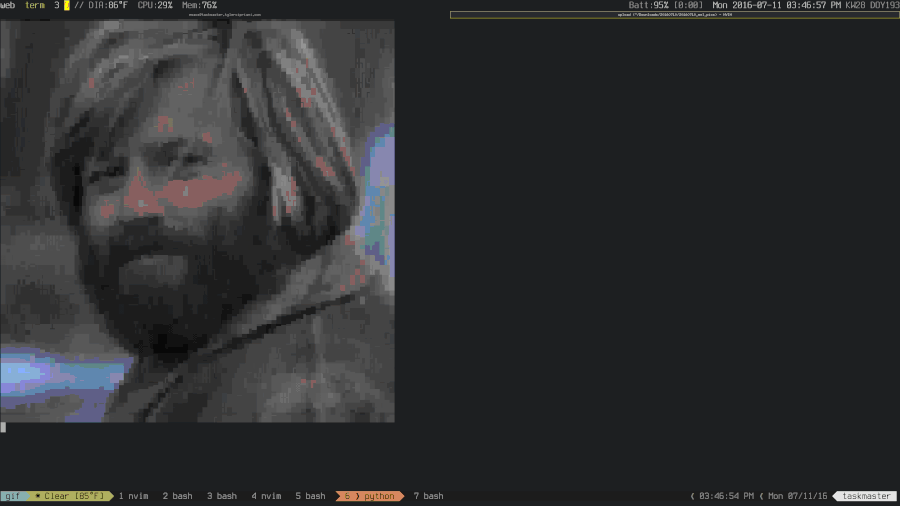This screenshot has height=506, width=900.
Task: Switch to the term workspace
Action: pos(35,5)
